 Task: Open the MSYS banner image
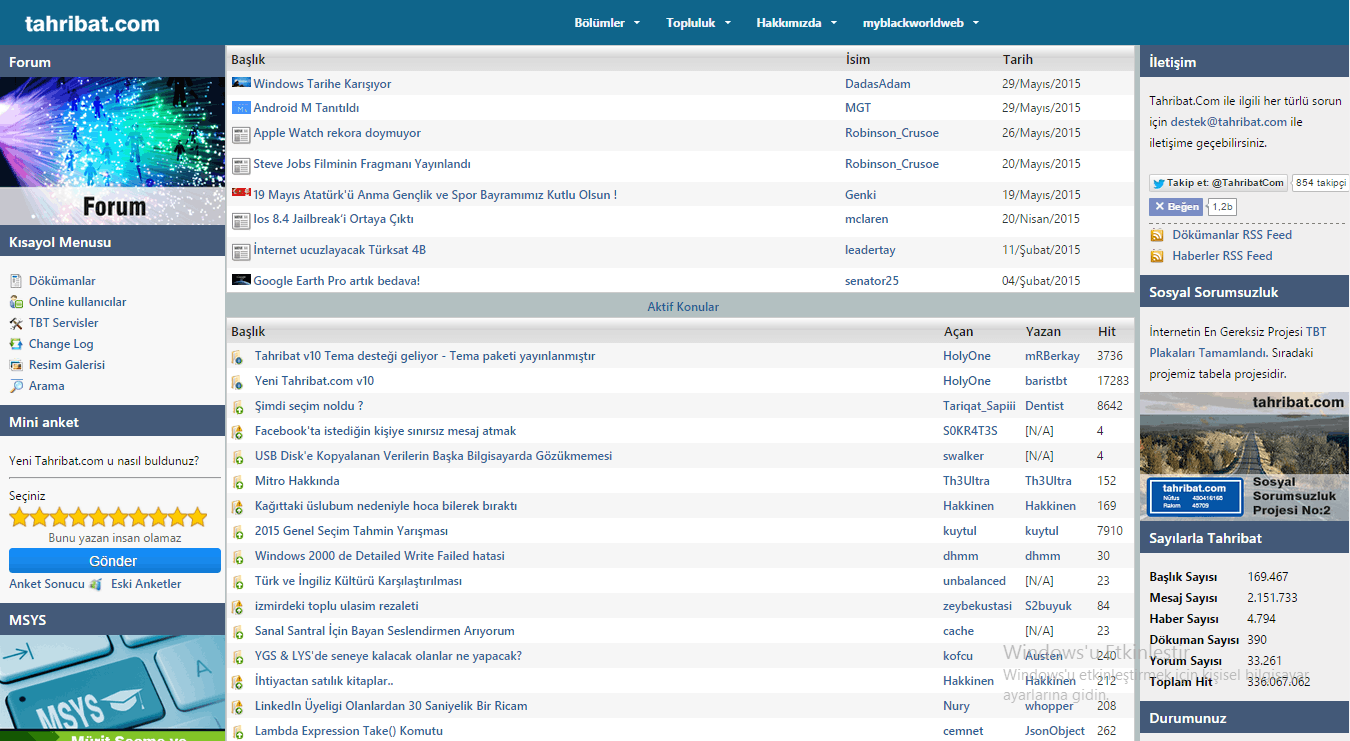(112, 688)
